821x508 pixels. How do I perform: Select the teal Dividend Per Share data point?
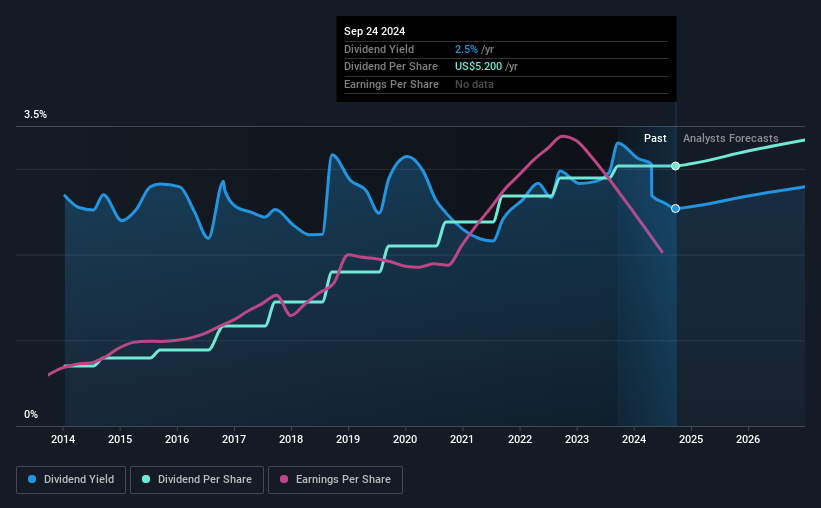click(x=675, y=166)
